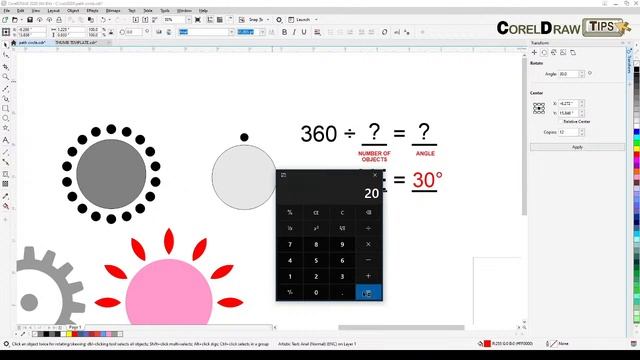
Task: Select the Eyedropper tool in the toolbox
Action: pyautogui.click(x=6, y=196)
